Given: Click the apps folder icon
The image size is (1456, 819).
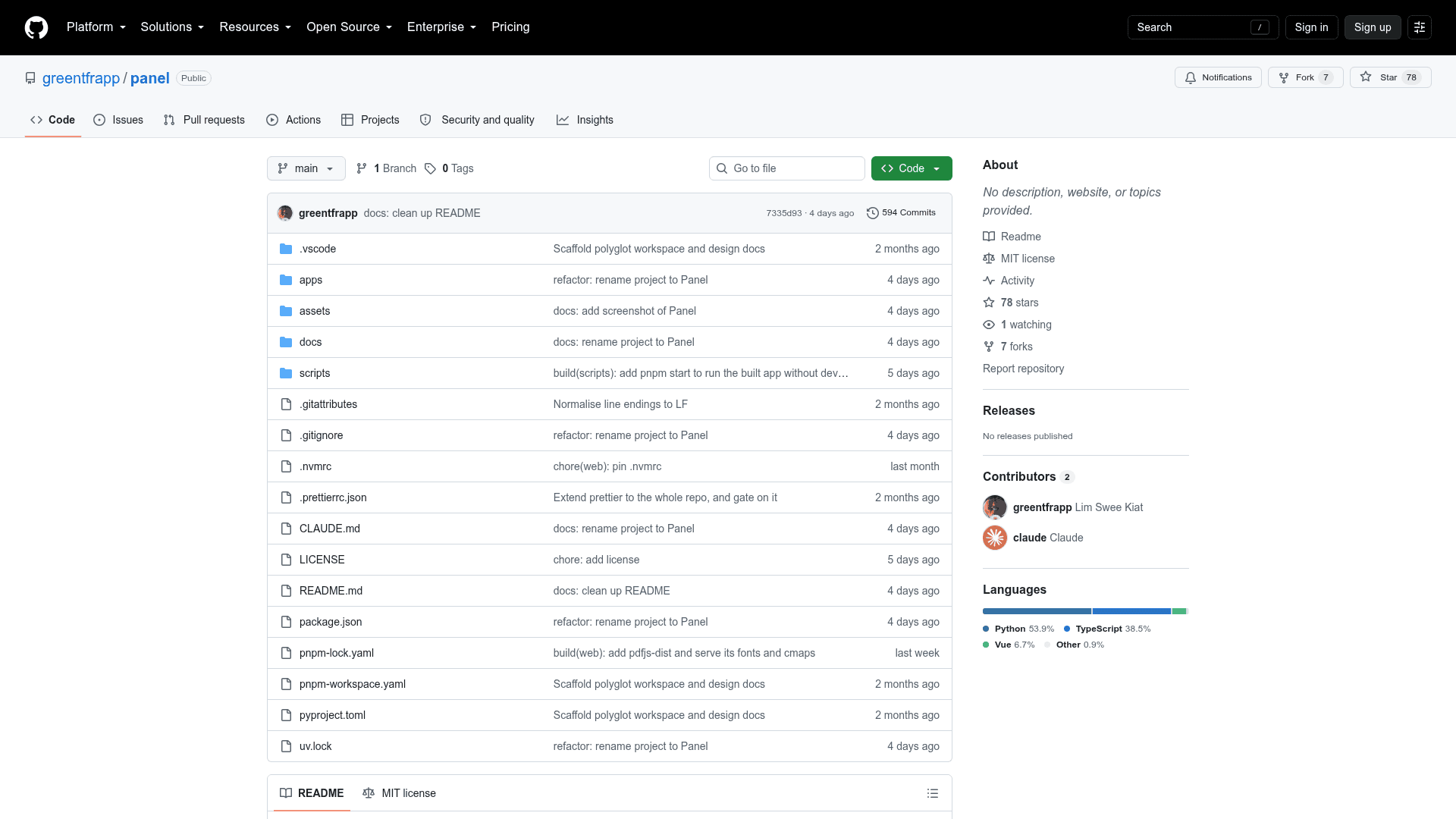Looking at the screenshot, I should (x=286, y=280).
